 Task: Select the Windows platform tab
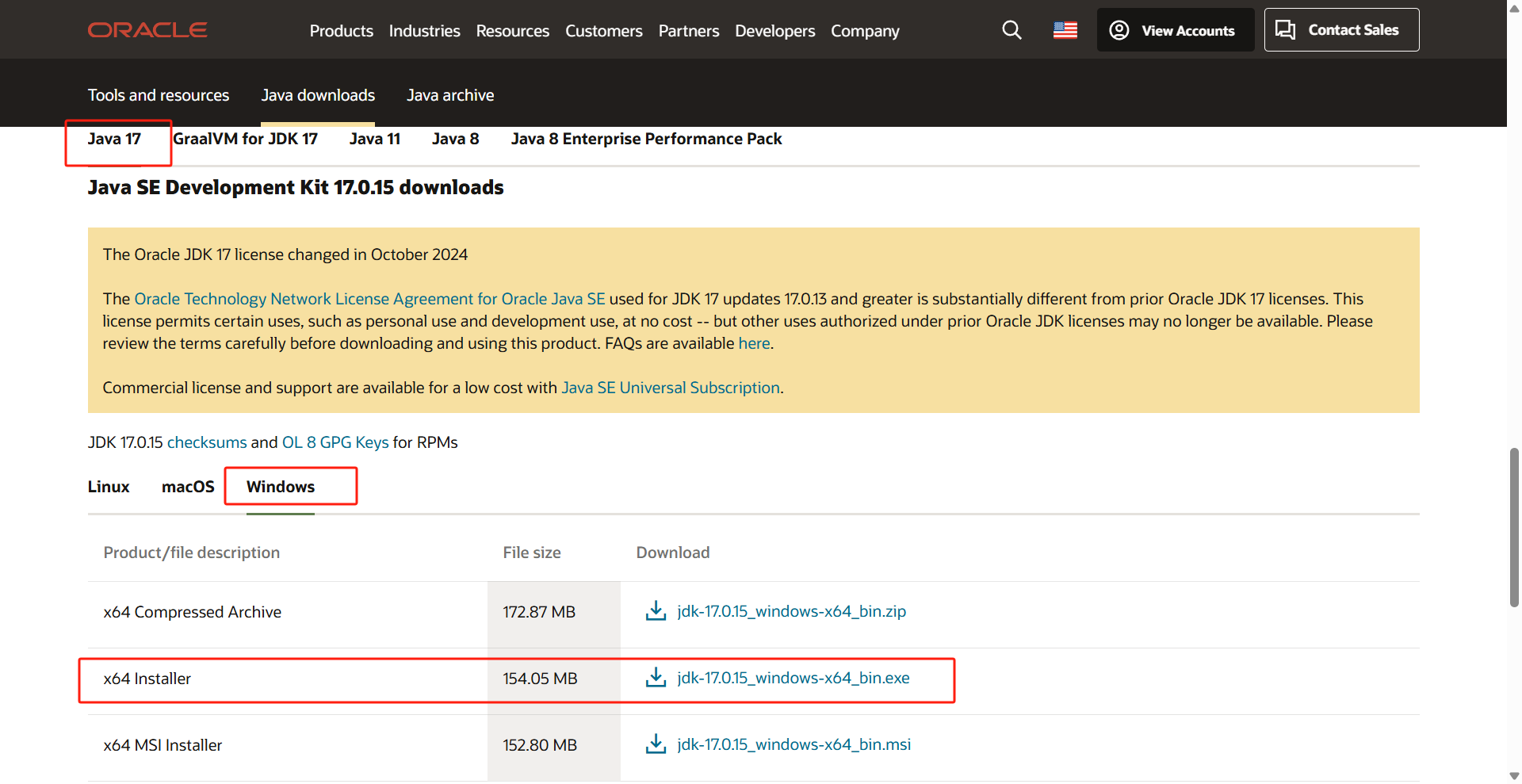281,487
